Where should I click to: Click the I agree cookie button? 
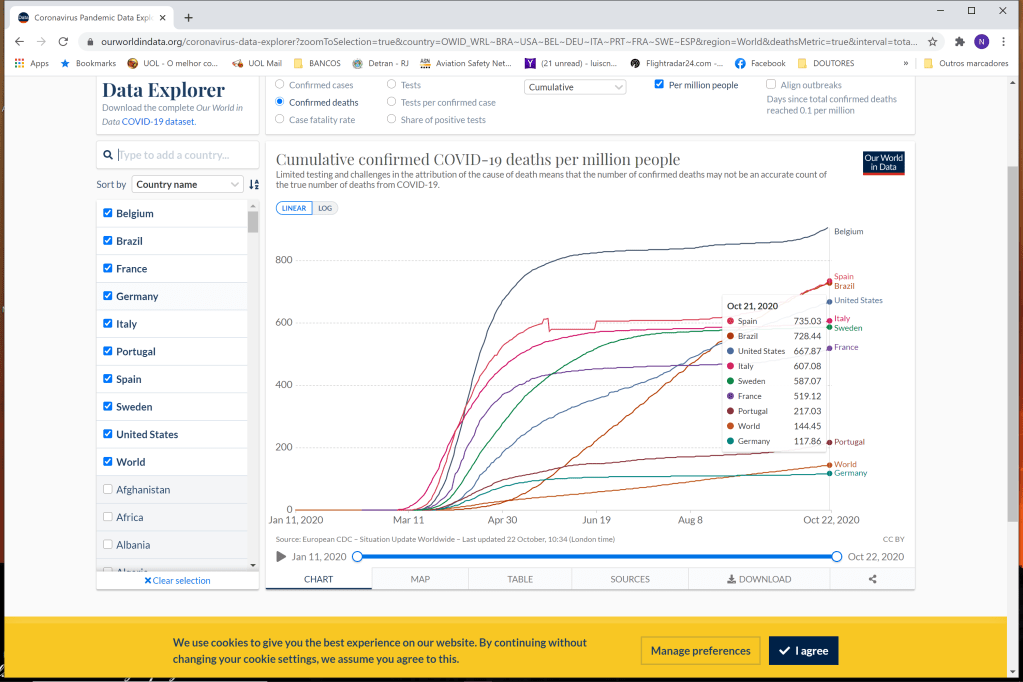click(803, 651)
